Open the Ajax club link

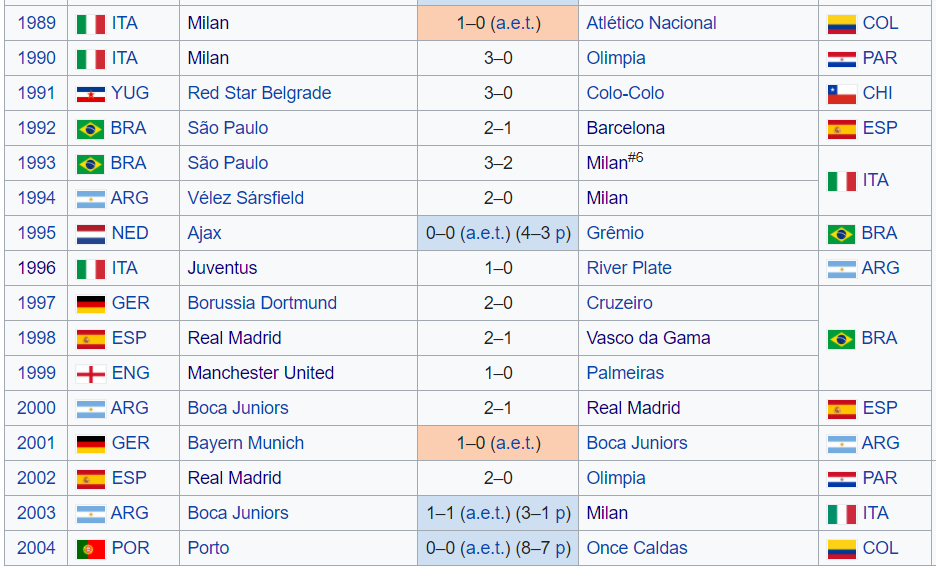tap(204, 233)
